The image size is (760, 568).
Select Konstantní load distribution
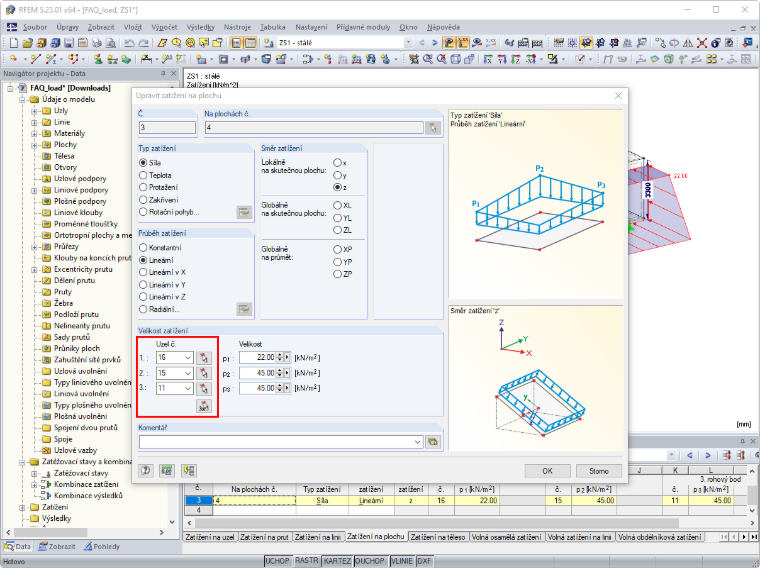click(143, 248)
